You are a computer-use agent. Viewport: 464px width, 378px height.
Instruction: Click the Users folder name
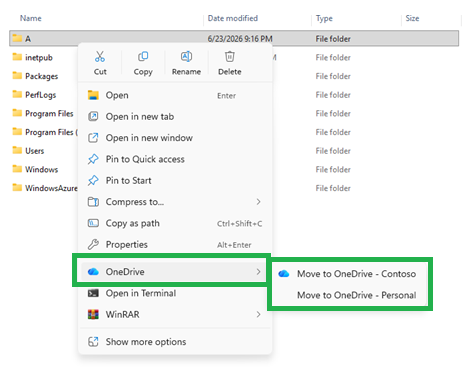pyautogui.click(x=35, y=151)
